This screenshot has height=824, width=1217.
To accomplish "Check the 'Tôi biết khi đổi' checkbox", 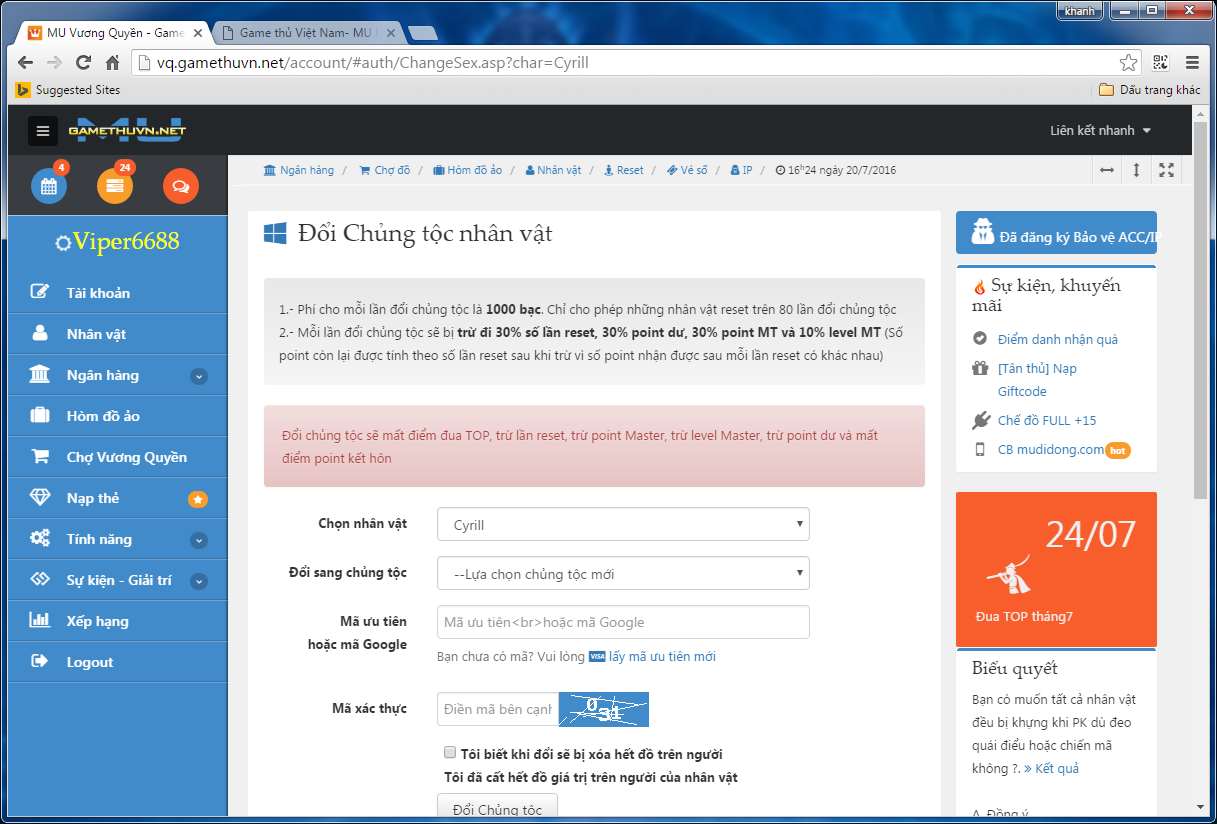I will point(450,753).
